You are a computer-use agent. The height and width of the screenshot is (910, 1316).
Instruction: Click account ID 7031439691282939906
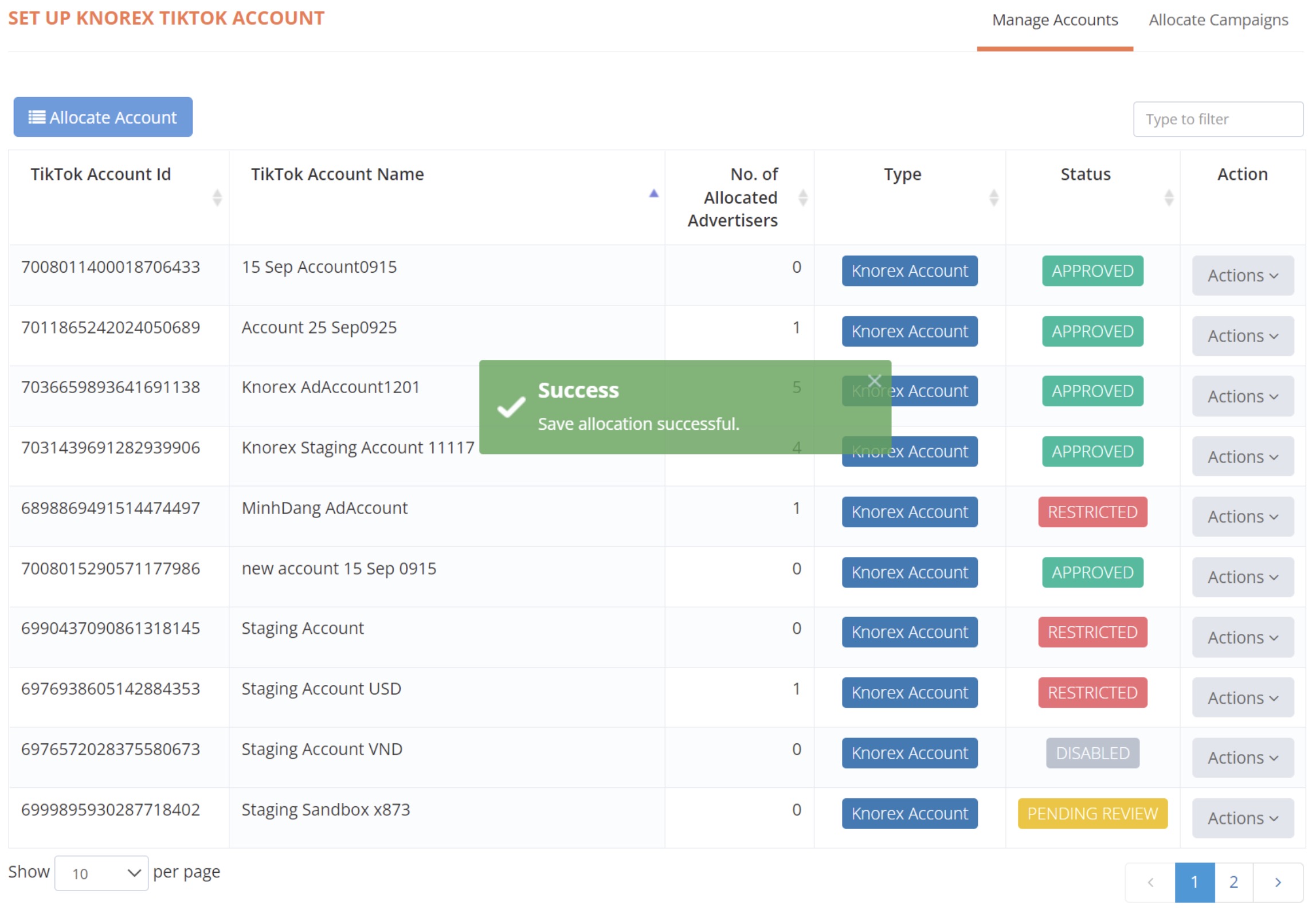point(111,448)
